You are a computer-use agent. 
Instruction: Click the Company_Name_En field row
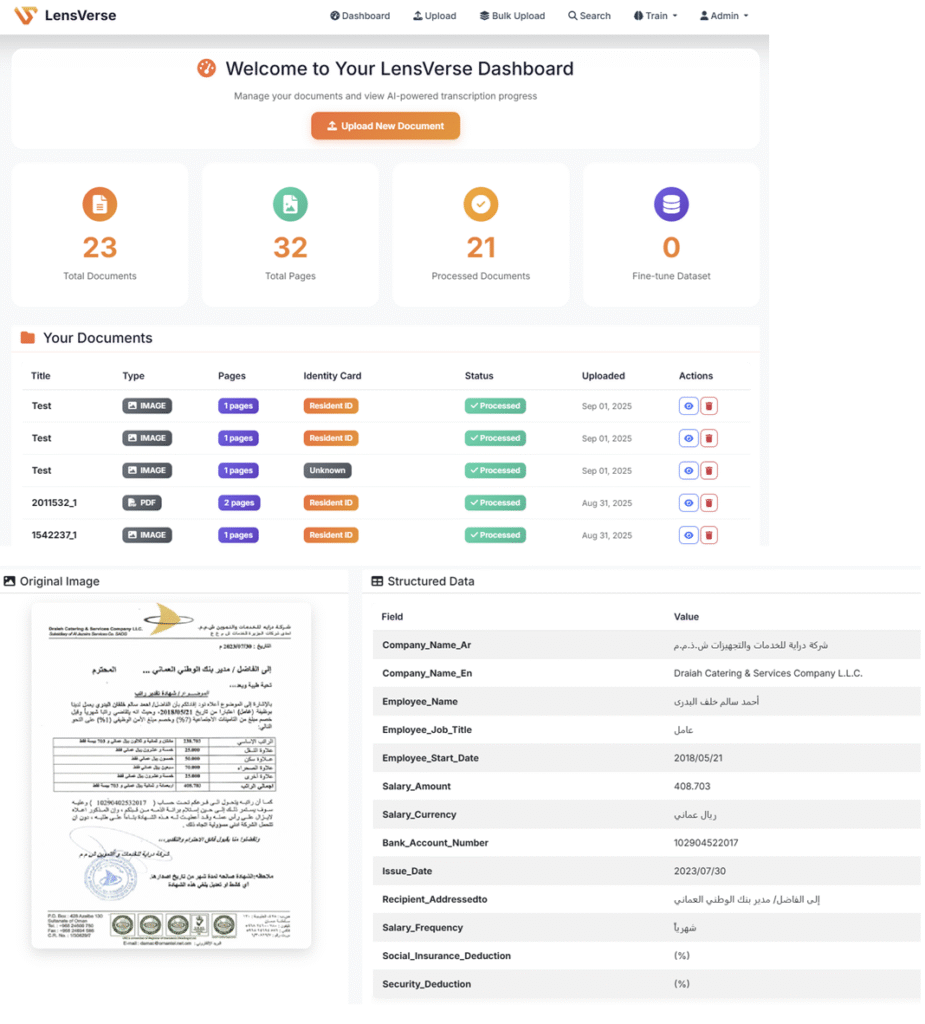click(646, 673)
